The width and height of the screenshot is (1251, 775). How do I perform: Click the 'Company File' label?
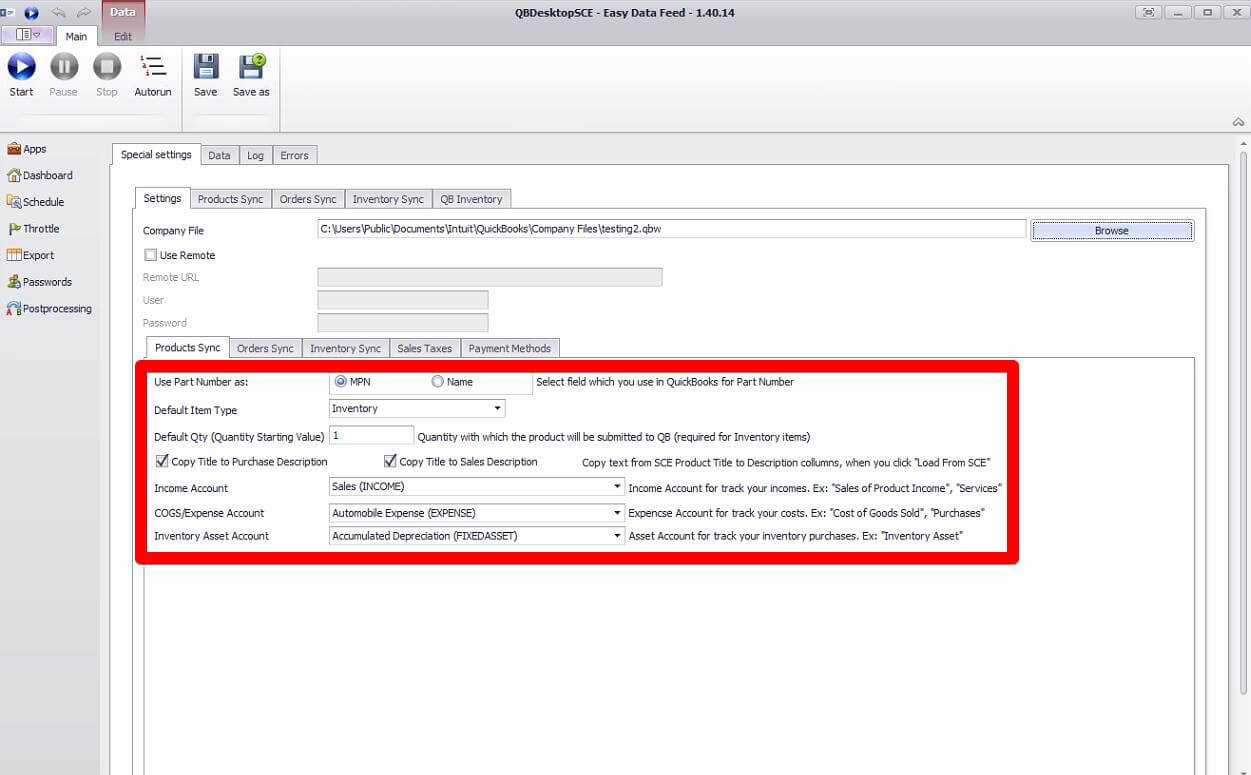pos(173,231)
